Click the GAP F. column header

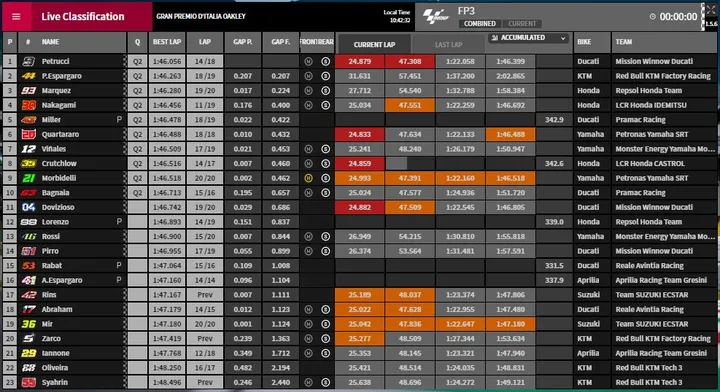click(281, 42)
